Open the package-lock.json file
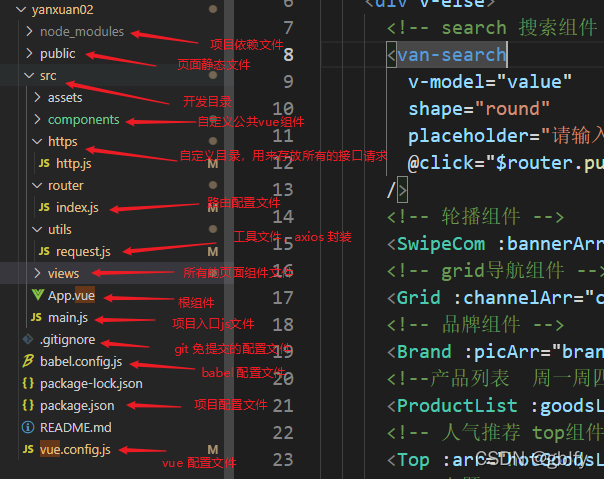 91,383
